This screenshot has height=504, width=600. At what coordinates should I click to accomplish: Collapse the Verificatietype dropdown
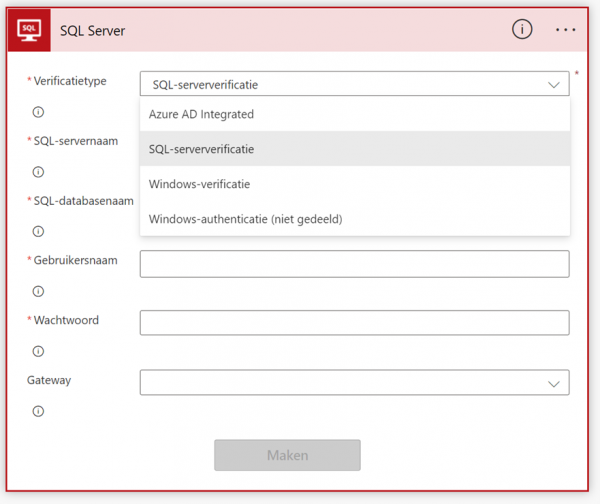click(354, 84)
